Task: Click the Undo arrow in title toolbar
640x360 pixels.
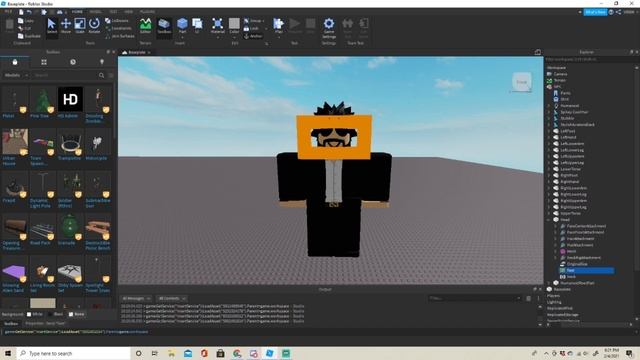Action: tap(29, 12)
